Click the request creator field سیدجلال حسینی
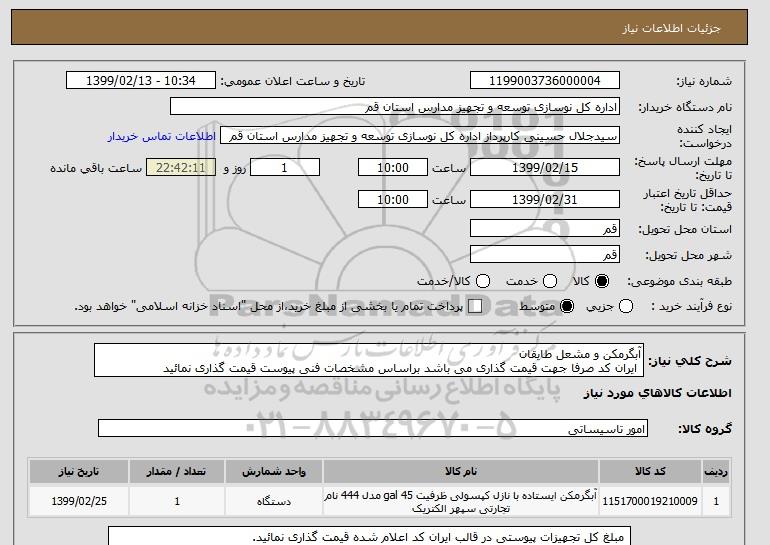This screenshot has height=545, width=770. 420,136
